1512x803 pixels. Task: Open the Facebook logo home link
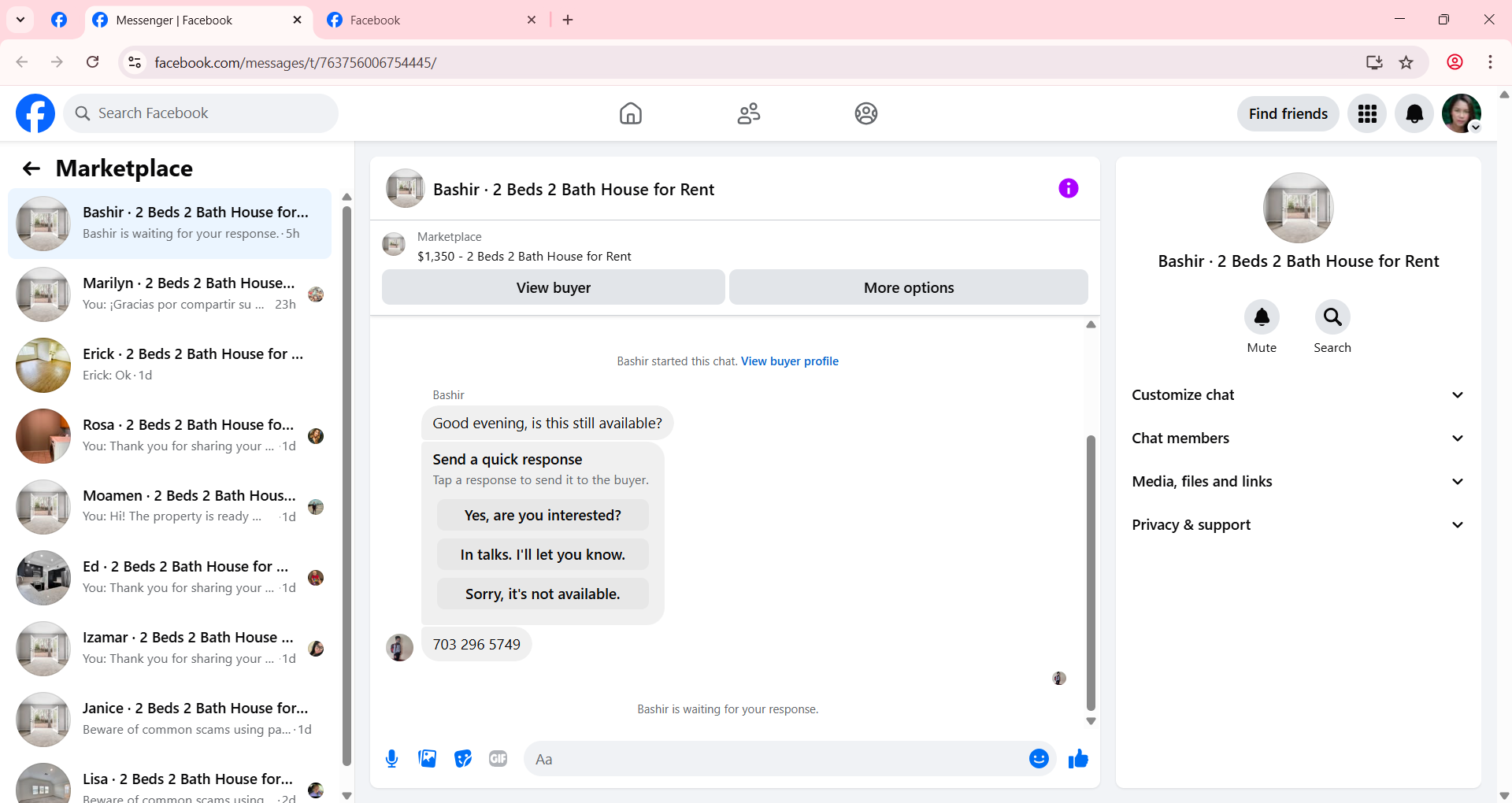(x=35, y=113)
